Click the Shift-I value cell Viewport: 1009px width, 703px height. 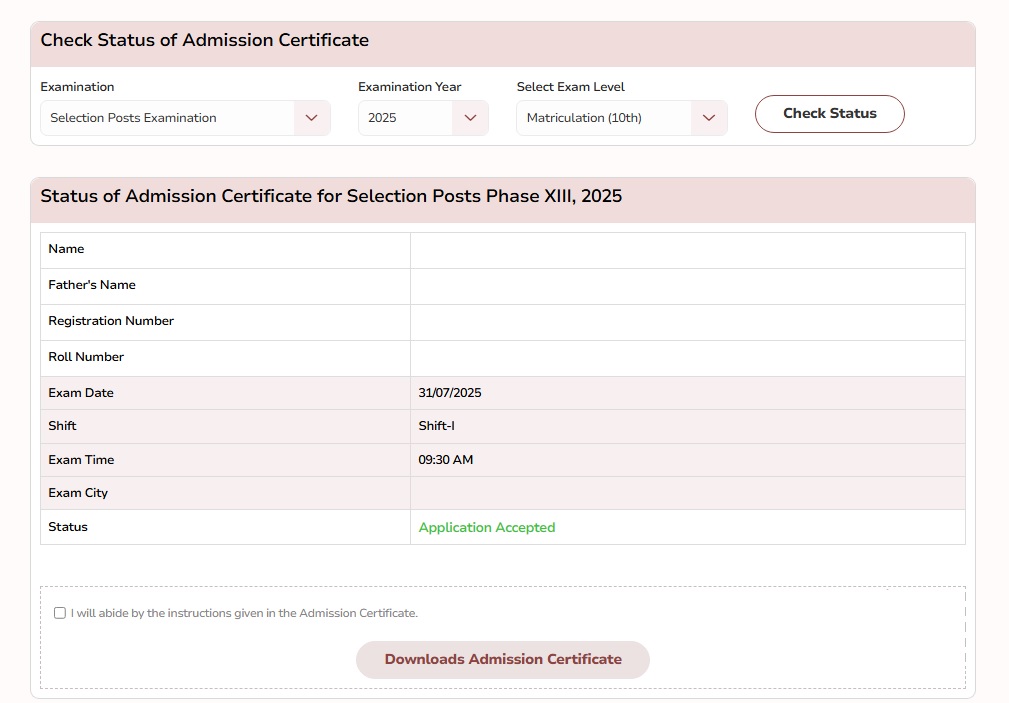(x=436, y=426)
